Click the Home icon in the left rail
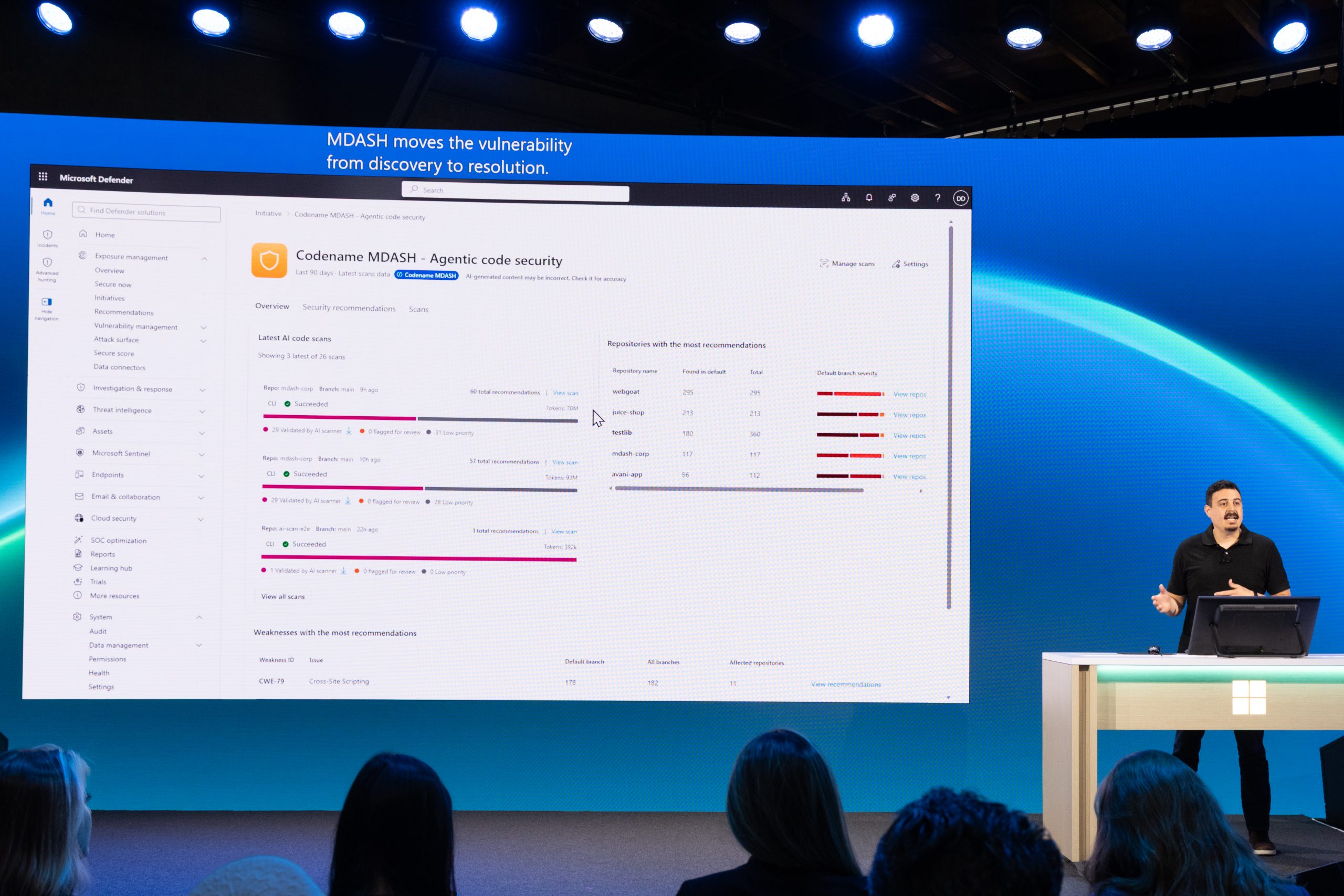The width and height of the screenshot is (1344, 896). pos(48,202)
